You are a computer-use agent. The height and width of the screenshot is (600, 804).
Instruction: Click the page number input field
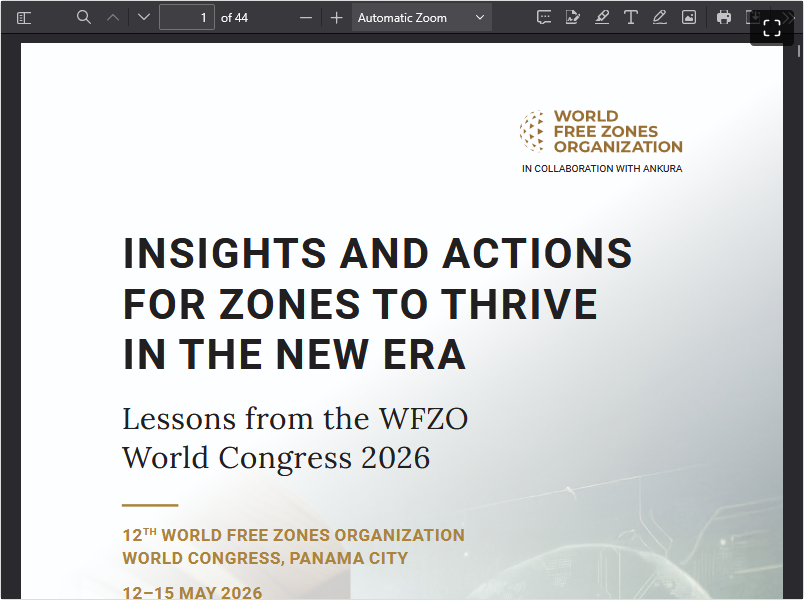[x=187, y=17]
